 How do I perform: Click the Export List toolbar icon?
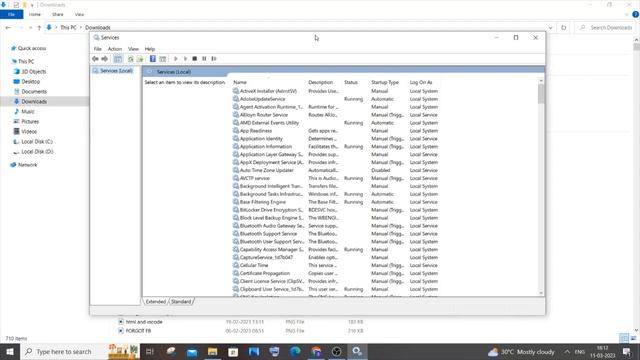tap(140, 59)
